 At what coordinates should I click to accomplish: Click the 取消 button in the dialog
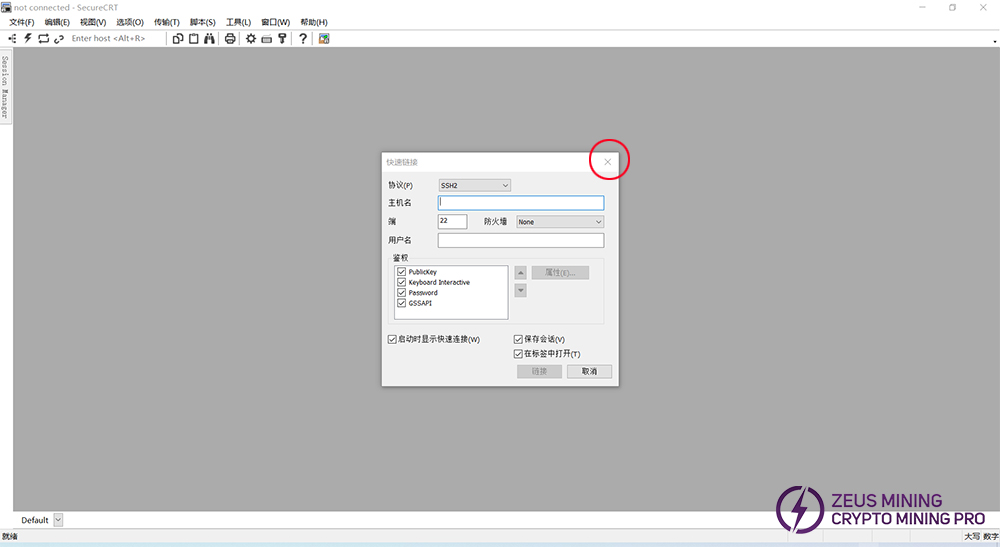coord(589,371)
